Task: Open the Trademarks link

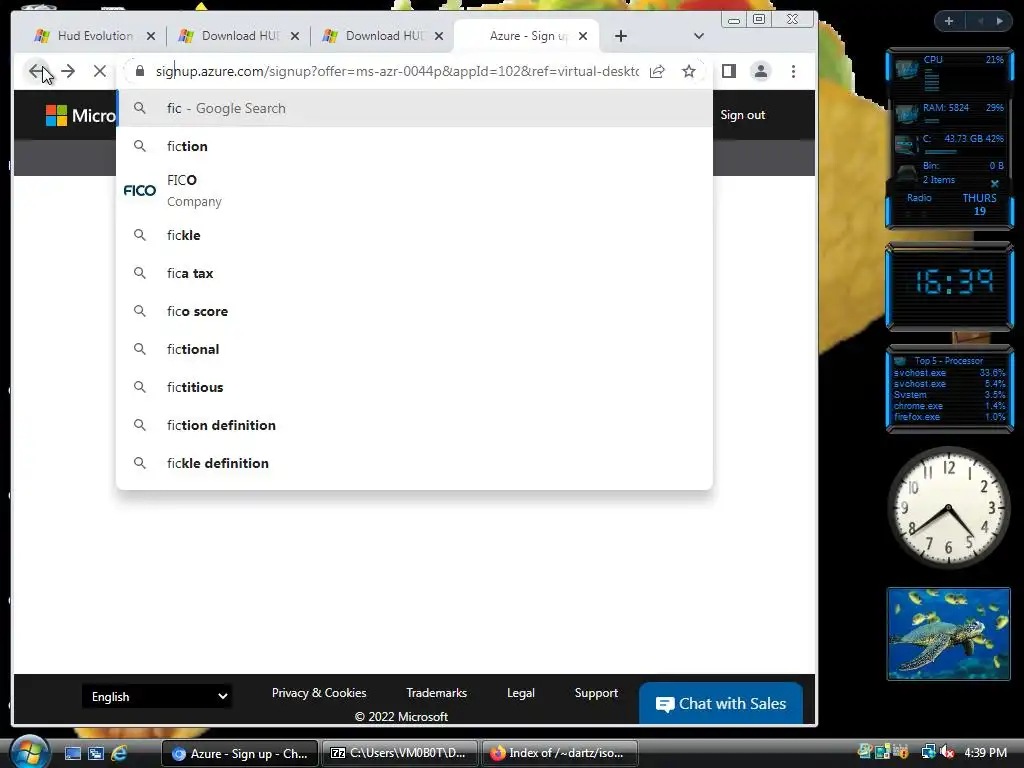Action: [x=436, y=693]
